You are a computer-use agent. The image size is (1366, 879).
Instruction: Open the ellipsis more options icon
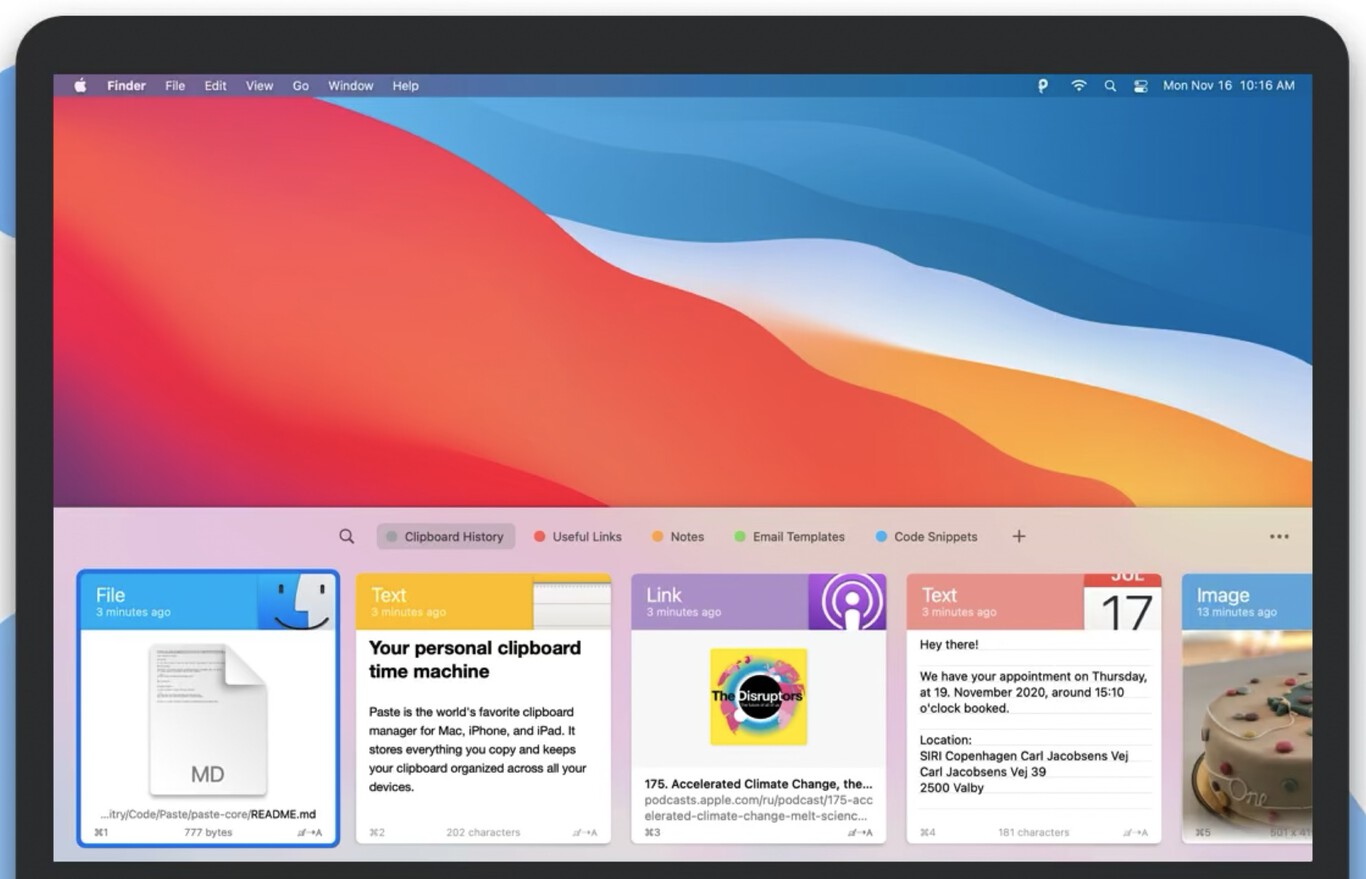[x=1278, y=536]
